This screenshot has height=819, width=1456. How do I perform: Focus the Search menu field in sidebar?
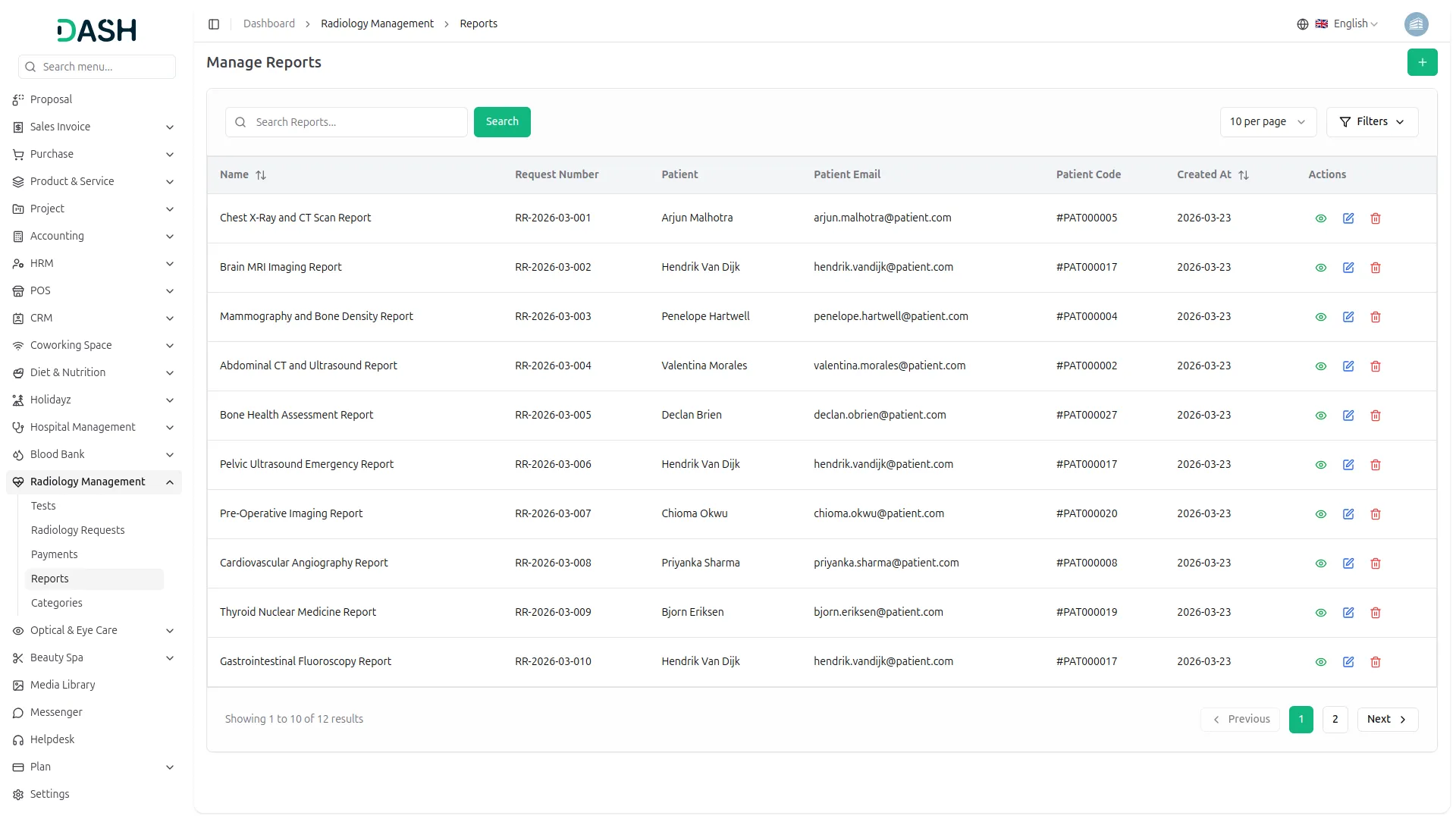[97, 67]
